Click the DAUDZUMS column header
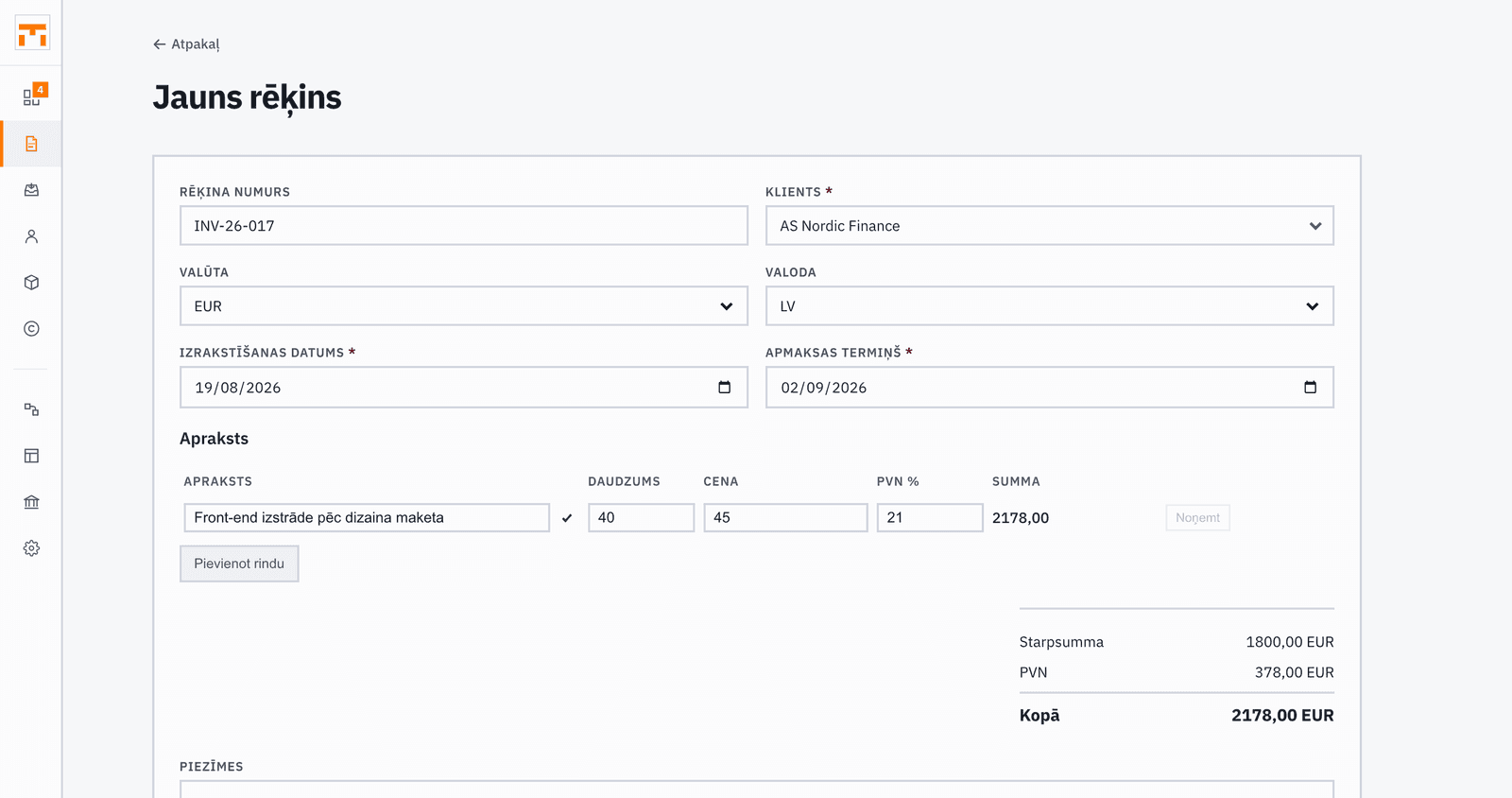The height and width of the screenshot is (798, 1512). (625, 481)
